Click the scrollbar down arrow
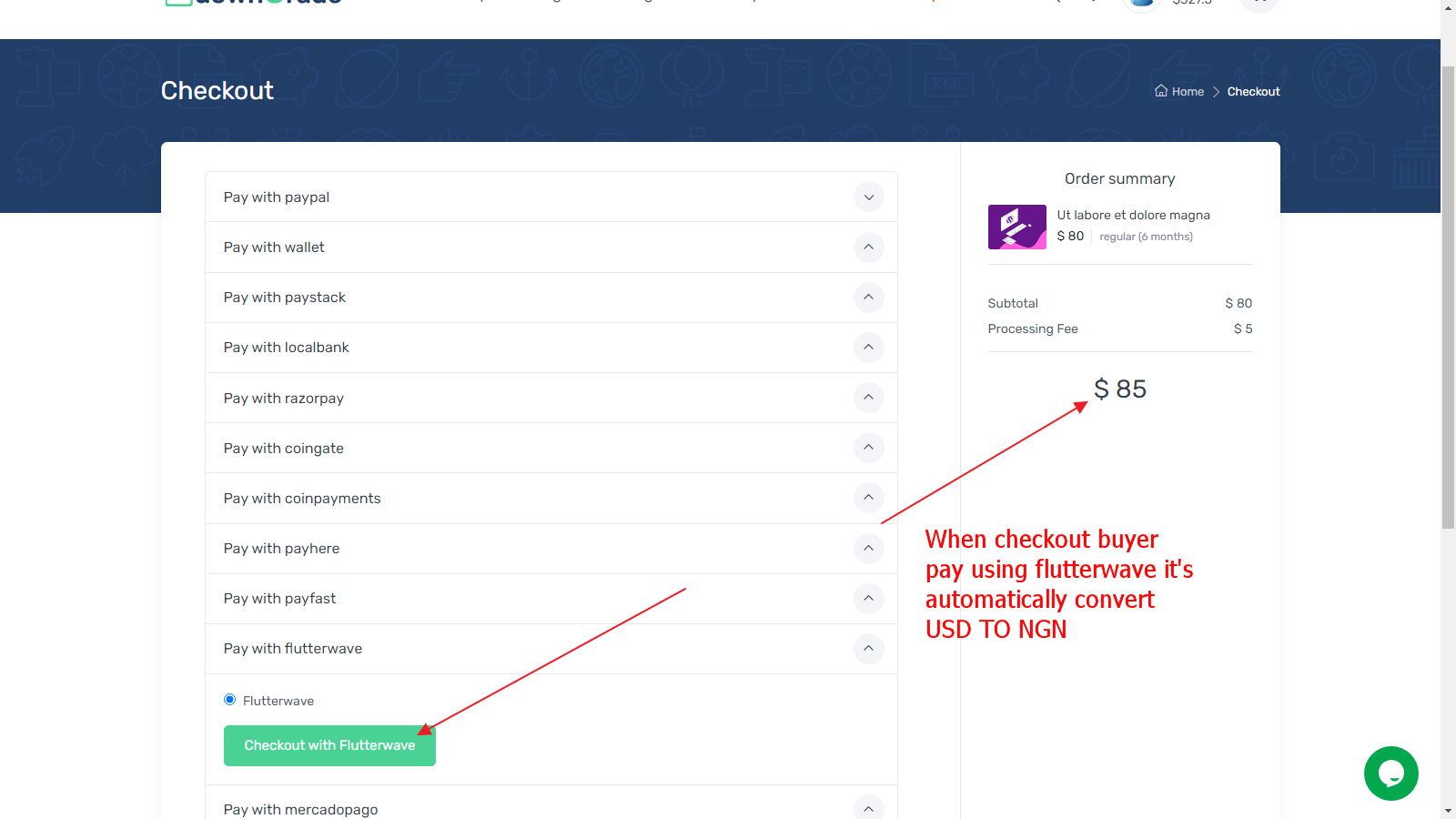The height and width of the screenshot is (819, 1456). [x=1448, y=810]
